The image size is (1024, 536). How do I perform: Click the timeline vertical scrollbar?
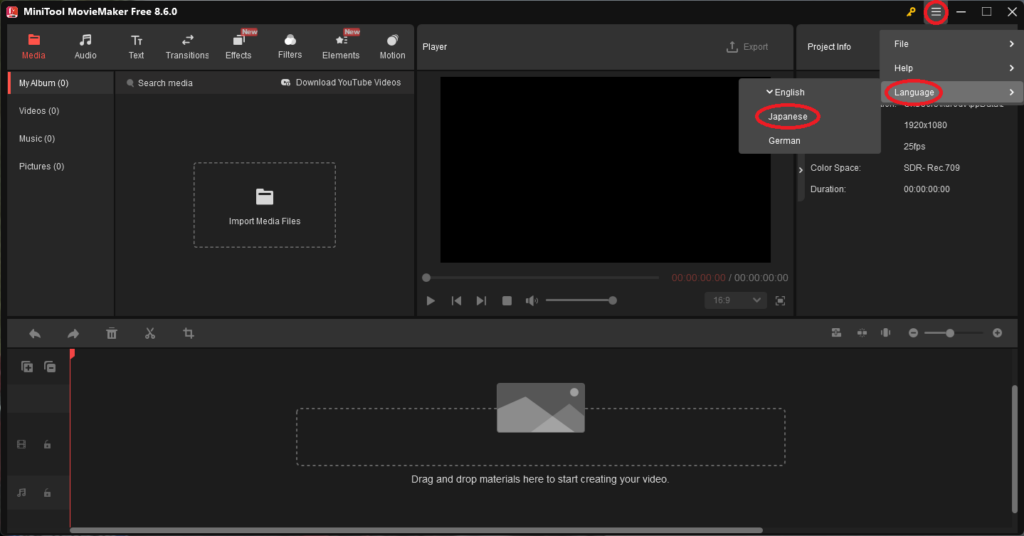1014,449
